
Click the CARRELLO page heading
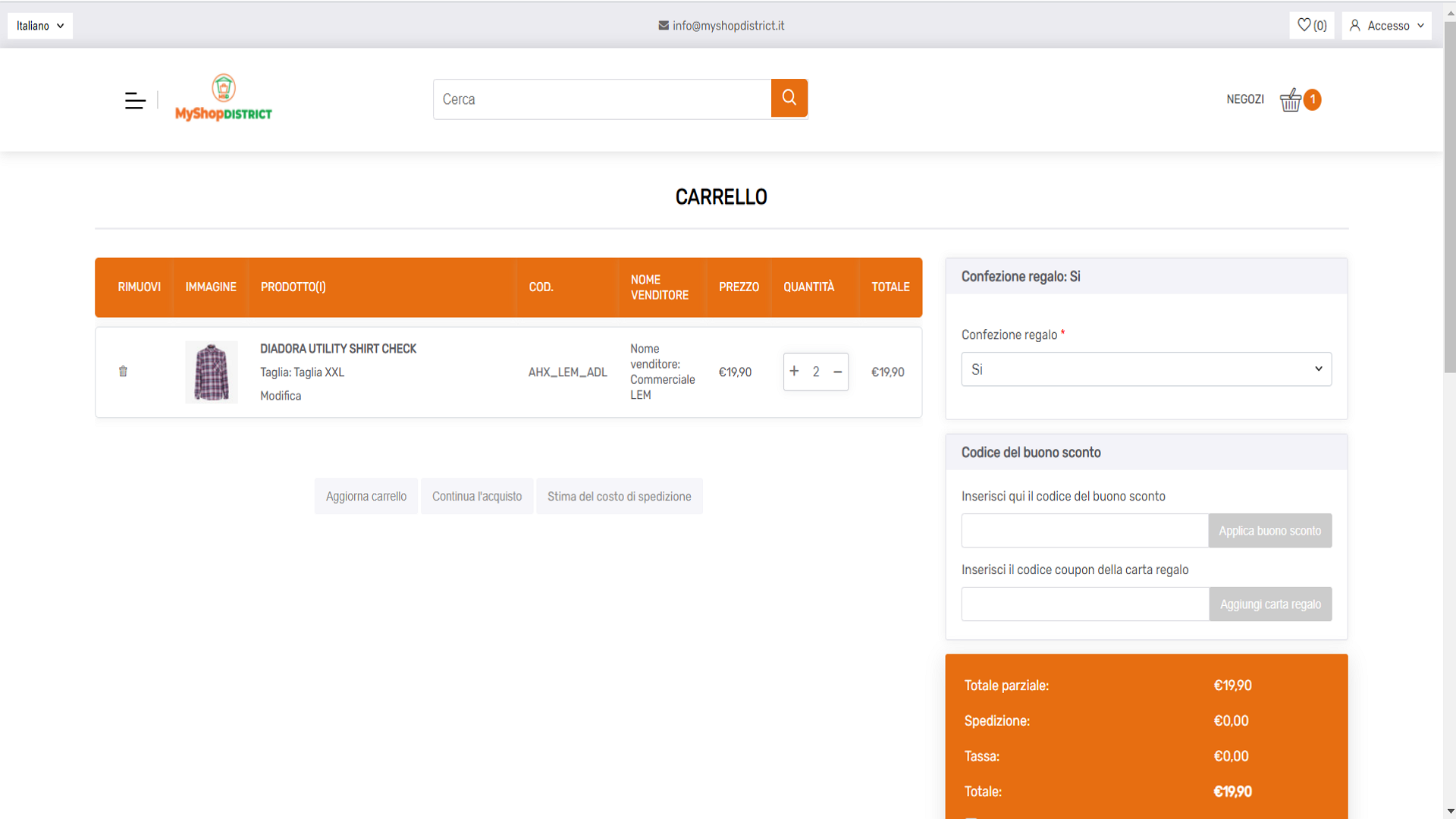coord(721,197)
